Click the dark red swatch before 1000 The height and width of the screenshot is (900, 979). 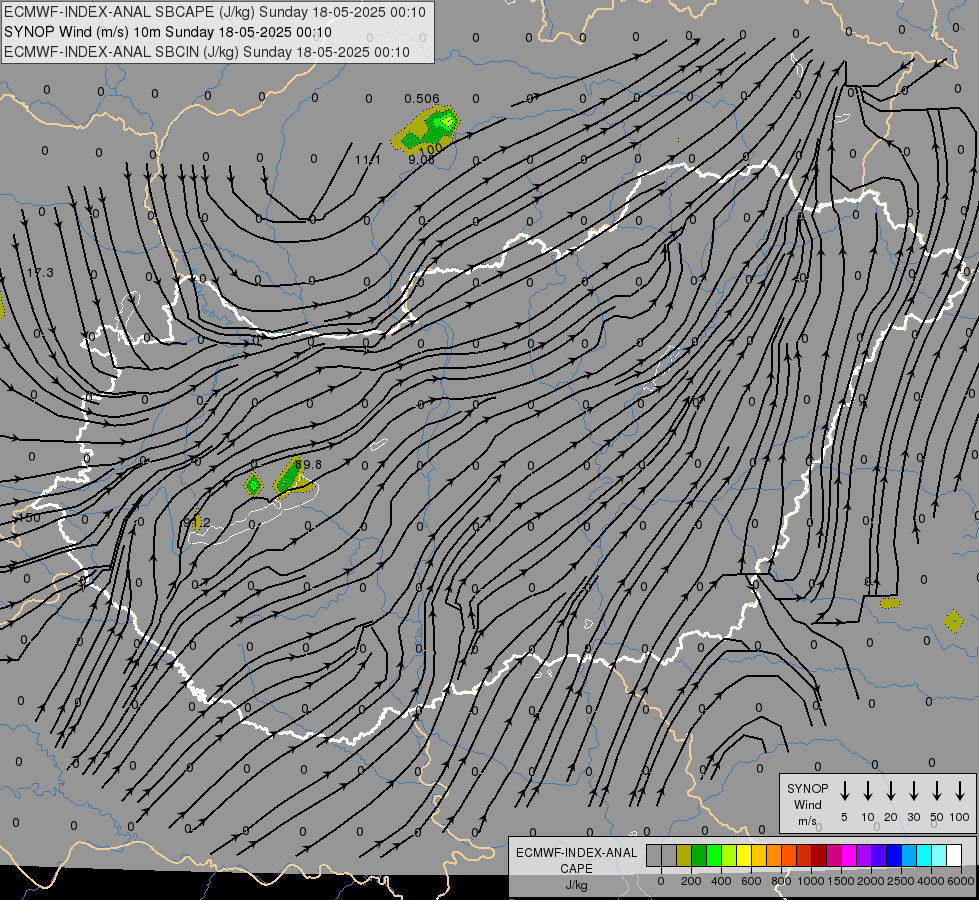[804, 855]
